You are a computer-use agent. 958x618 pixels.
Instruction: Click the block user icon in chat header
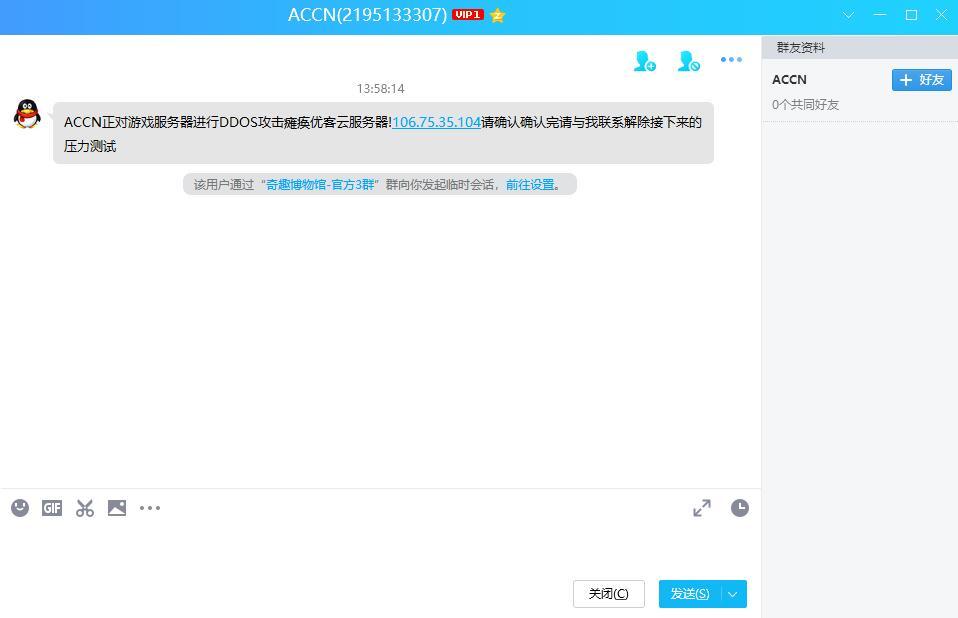689,60
